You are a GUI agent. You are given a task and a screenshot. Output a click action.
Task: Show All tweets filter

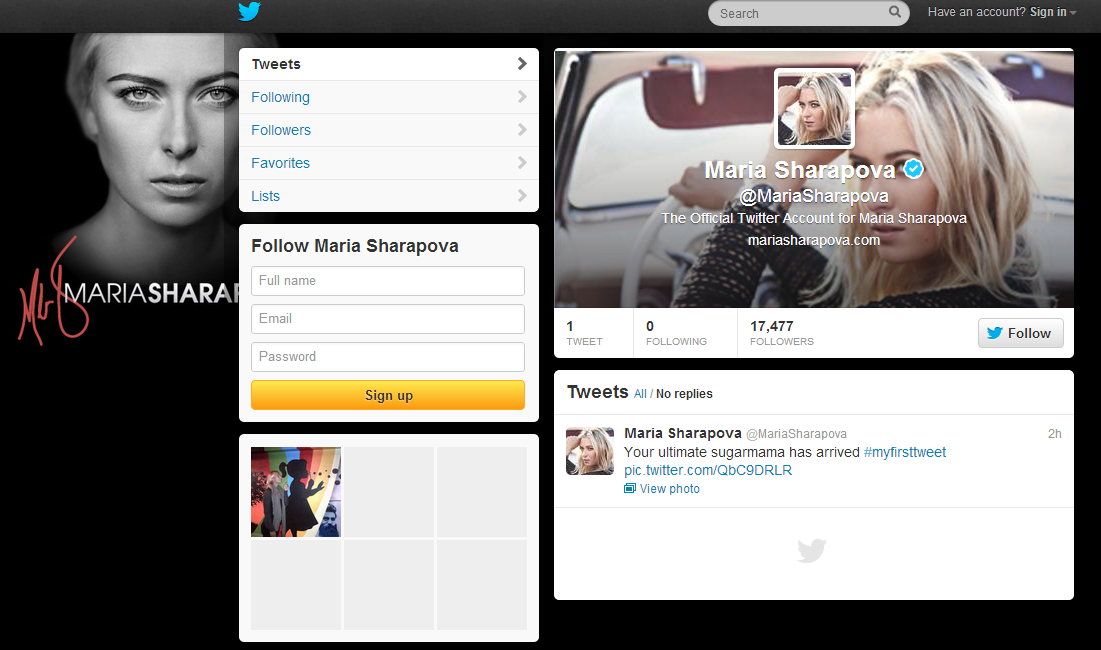point(640,394)
